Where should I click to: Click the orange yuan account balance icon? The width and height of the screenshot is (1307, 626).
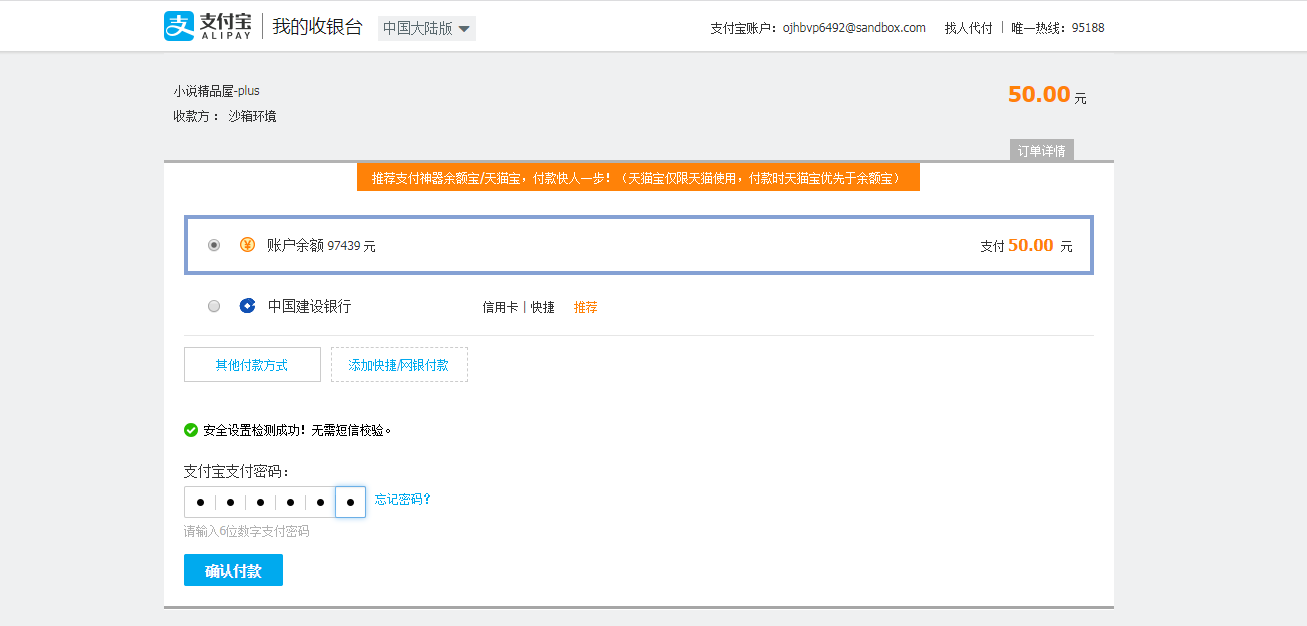click(x=247, y=245)
